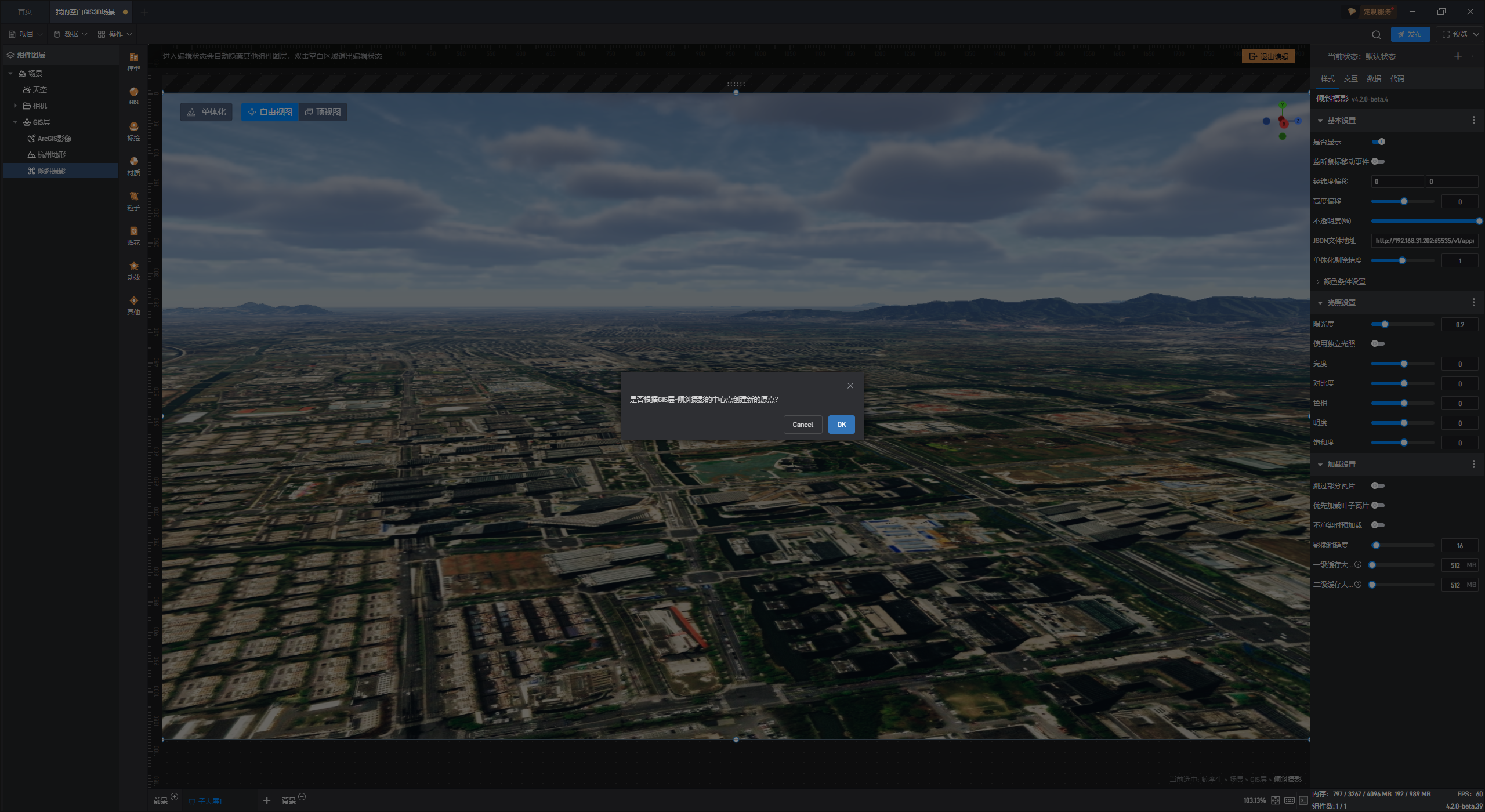
Task: Adjust the 曝光度 exposure slider
Action: pos(1385,325)
